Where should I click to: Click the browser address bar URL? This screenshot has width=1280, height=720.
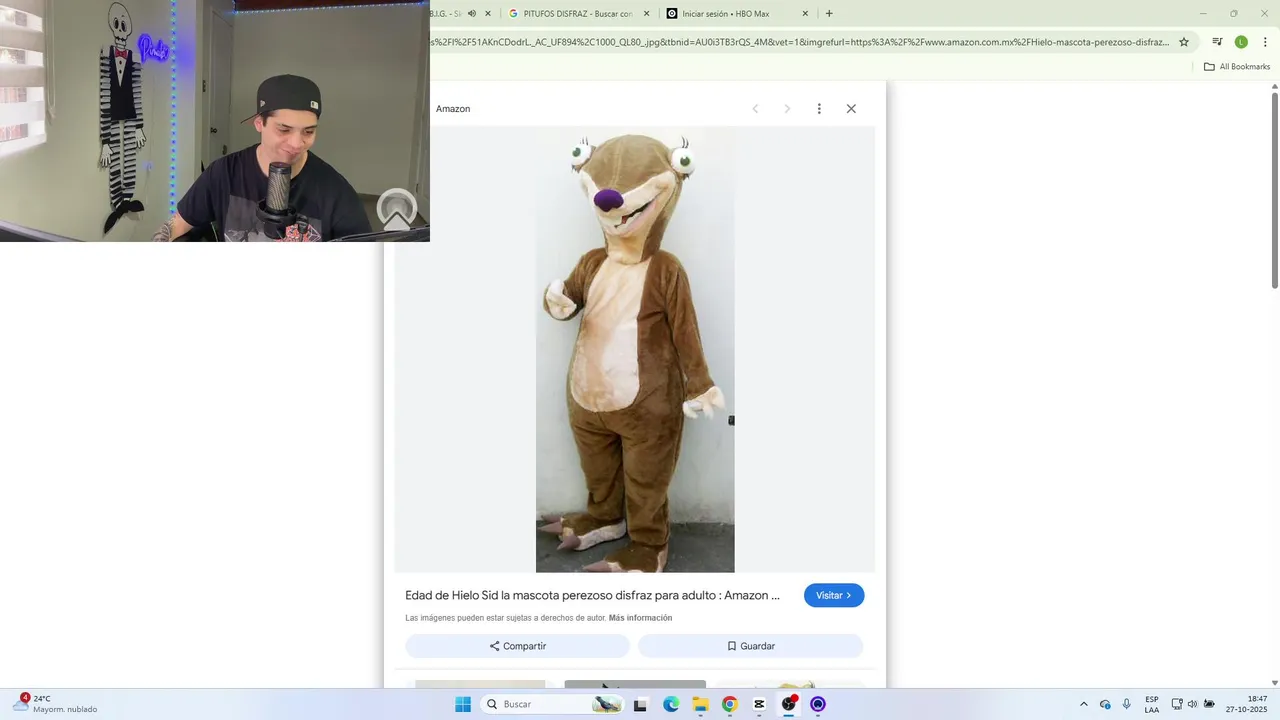800,42
